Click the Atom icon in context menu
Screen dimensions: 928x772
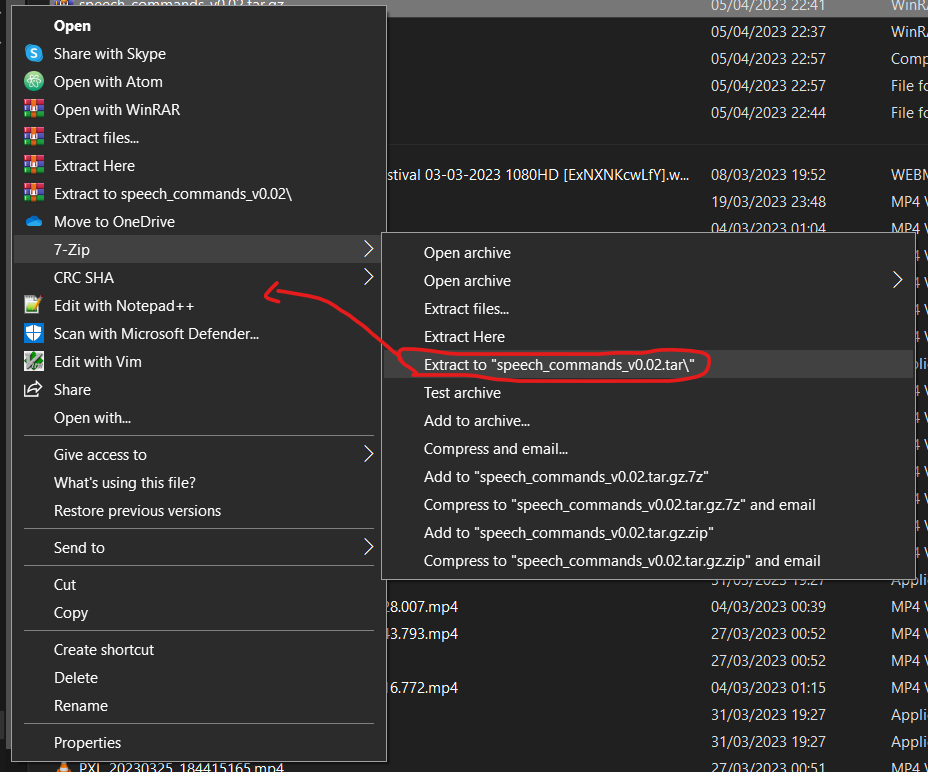(x=34, y=82)
